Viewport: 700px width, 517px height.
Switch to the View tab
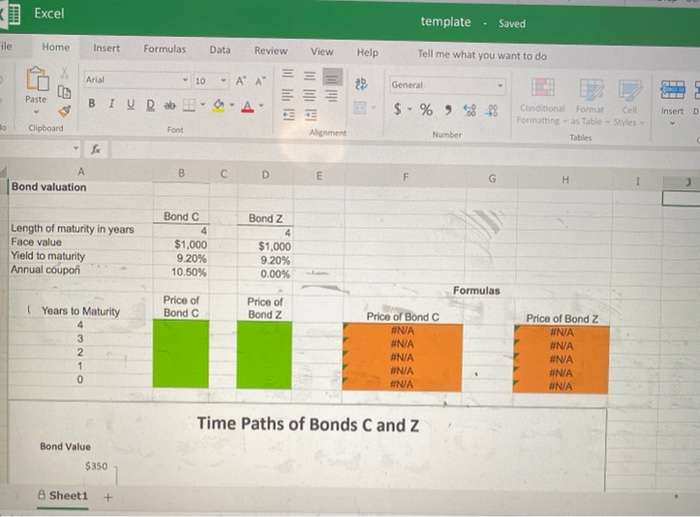[322, 52]
